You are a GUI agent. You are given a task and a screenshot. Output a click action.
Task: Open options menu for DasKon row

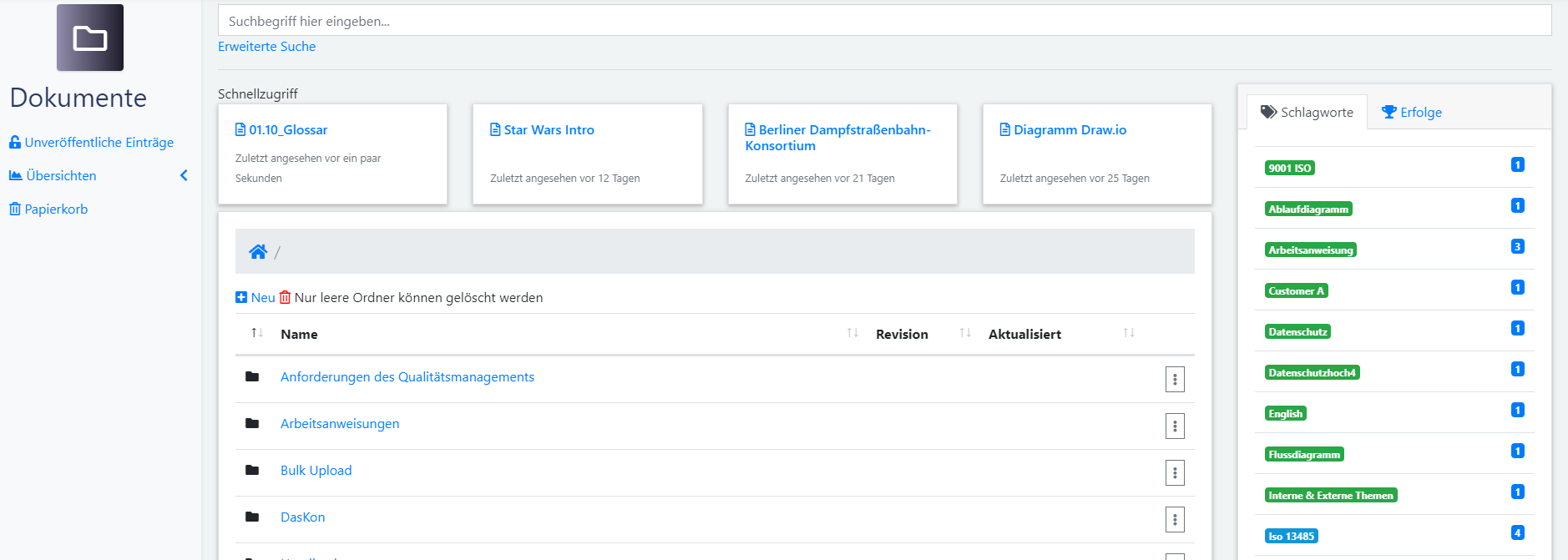1175,520
